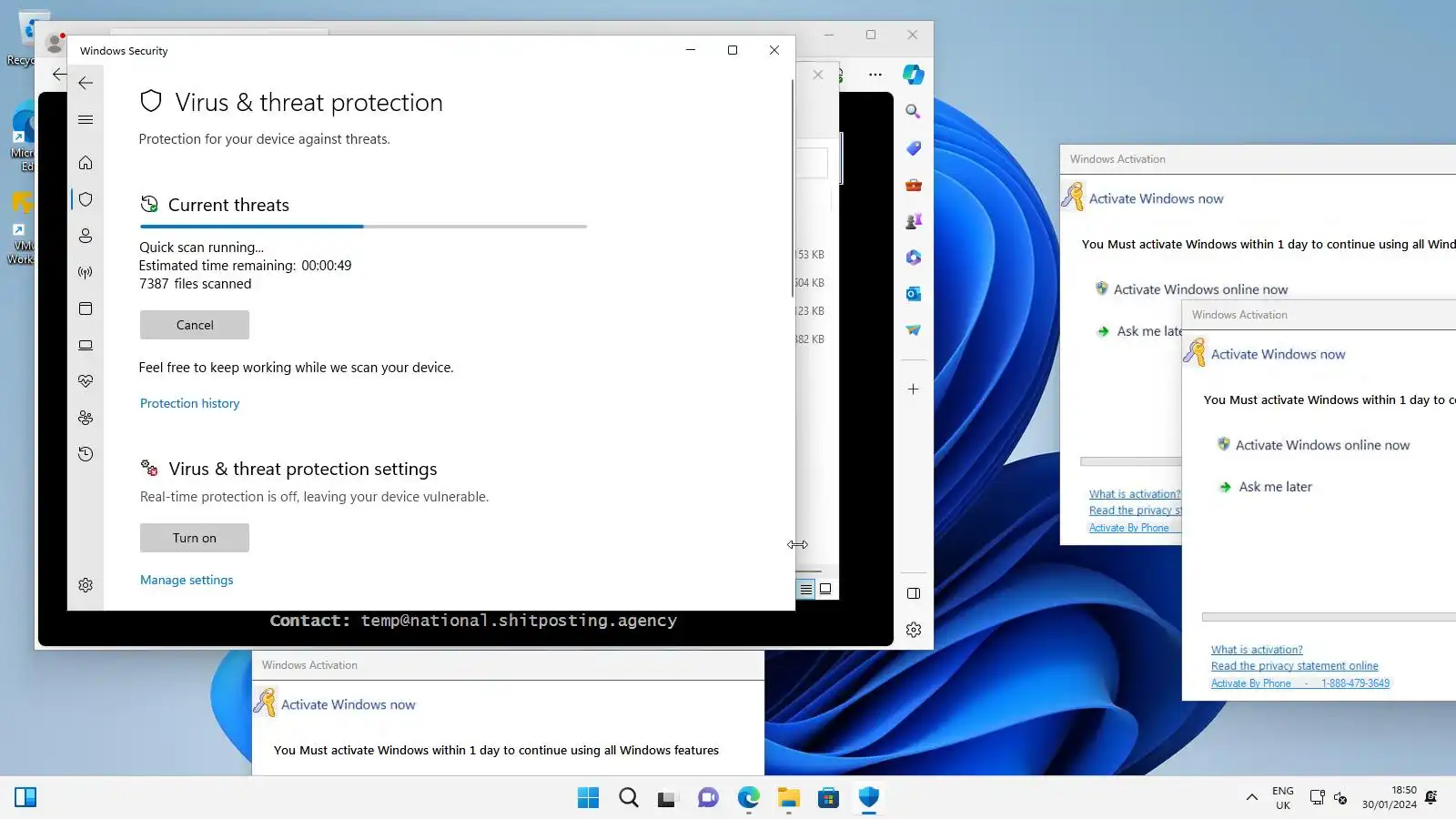This screenshot has width=1456, height=819.
Task: Click the progress bar in frontmost Activation window
Action: click(1329, 617)
